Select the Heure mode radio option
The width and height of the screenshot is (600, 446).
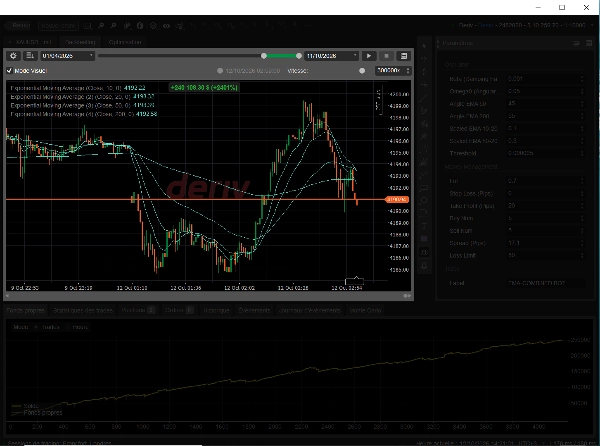coord(67,327)
